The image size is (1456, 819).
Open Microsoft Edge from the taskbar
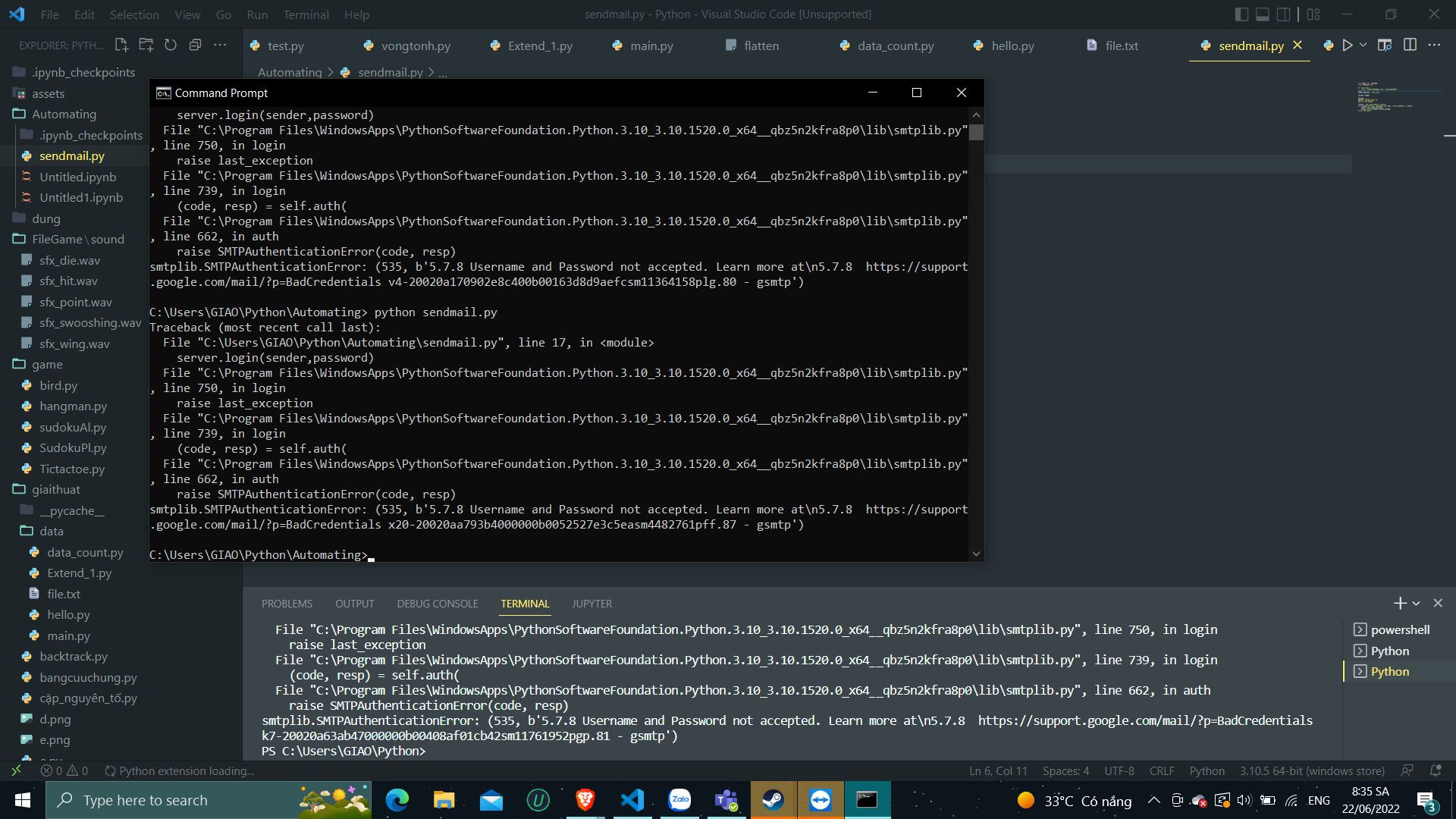tap(397, 800)
